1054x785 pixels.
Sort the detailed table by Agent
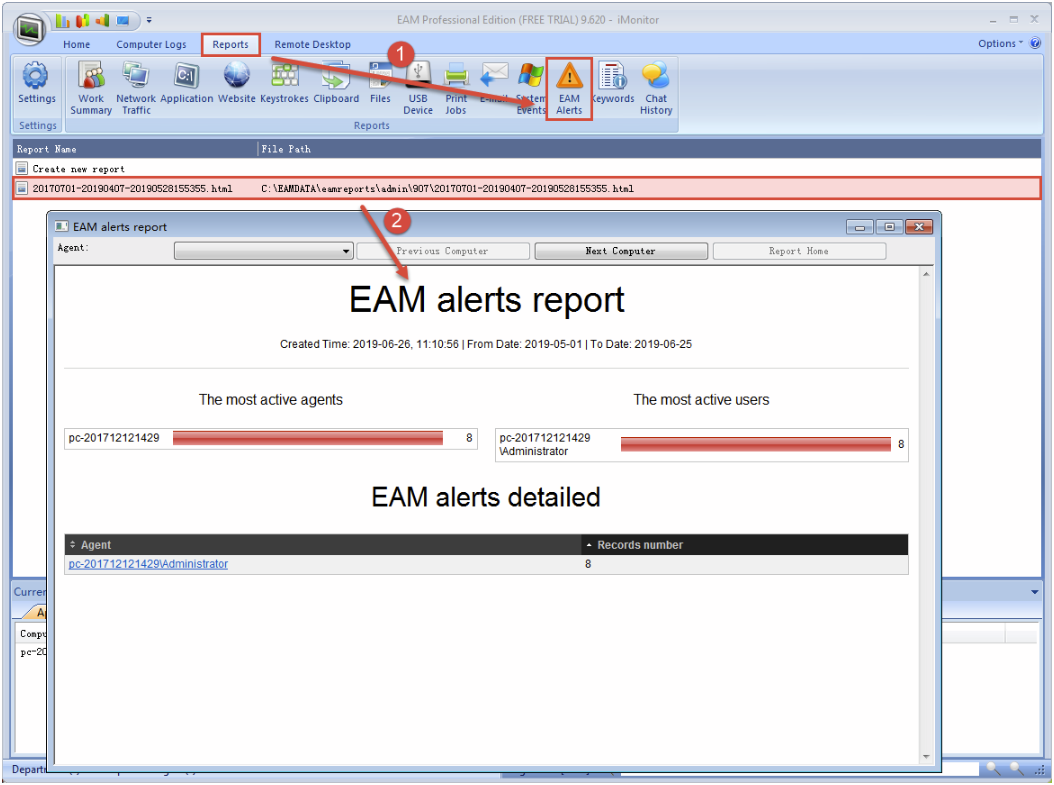point(323,544)
